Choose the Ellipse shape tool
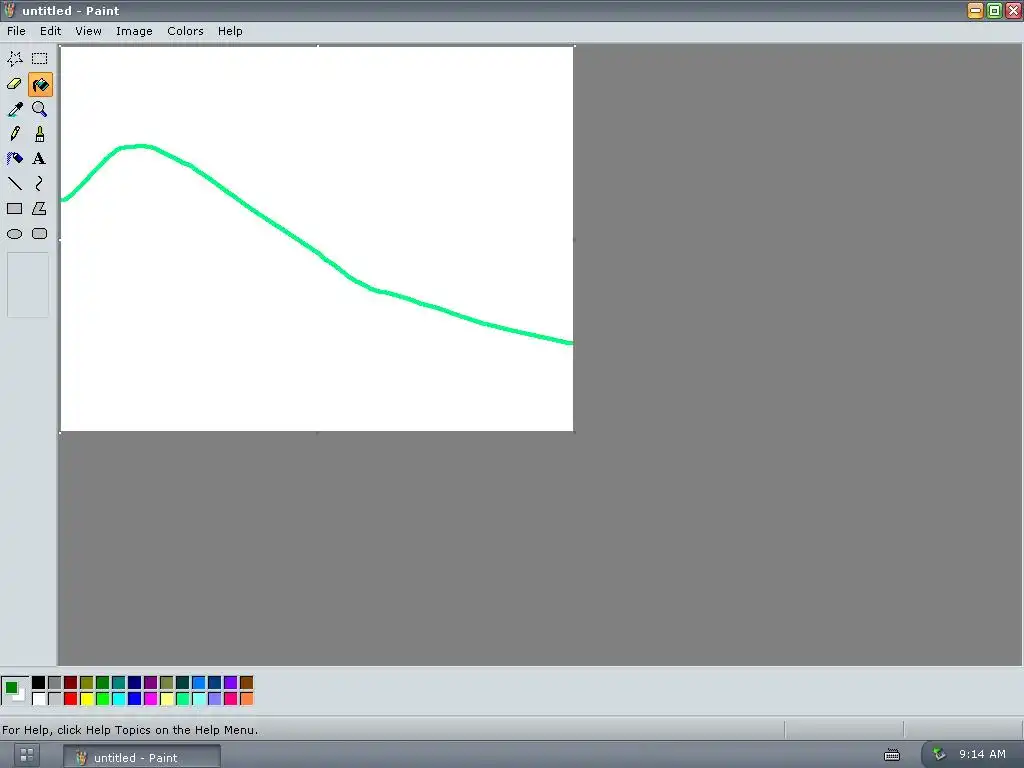This screenshot has height=768, width=1024. click(x=14, y=234)
